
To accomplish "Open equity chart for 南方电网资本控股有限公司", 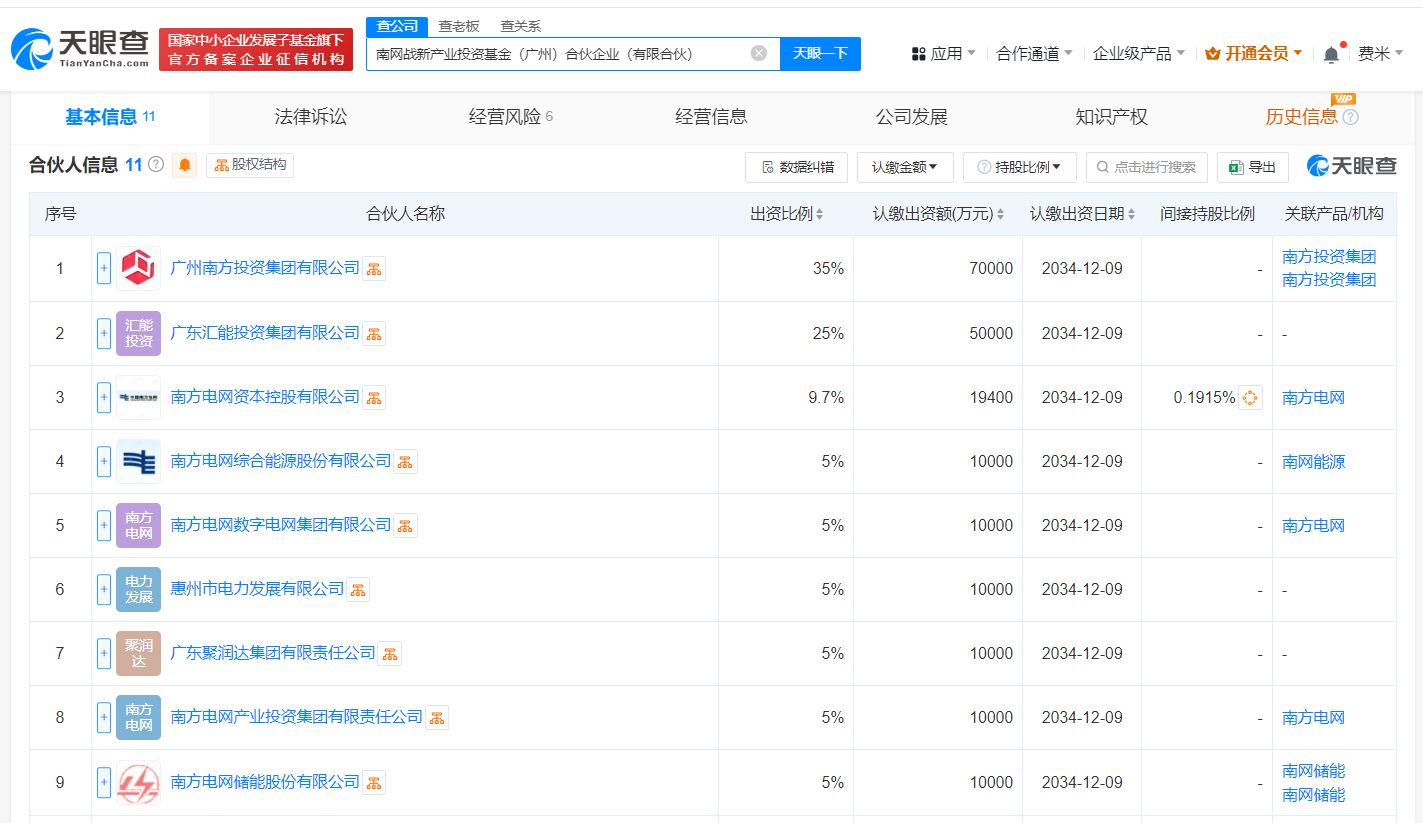I will point(374,397).
